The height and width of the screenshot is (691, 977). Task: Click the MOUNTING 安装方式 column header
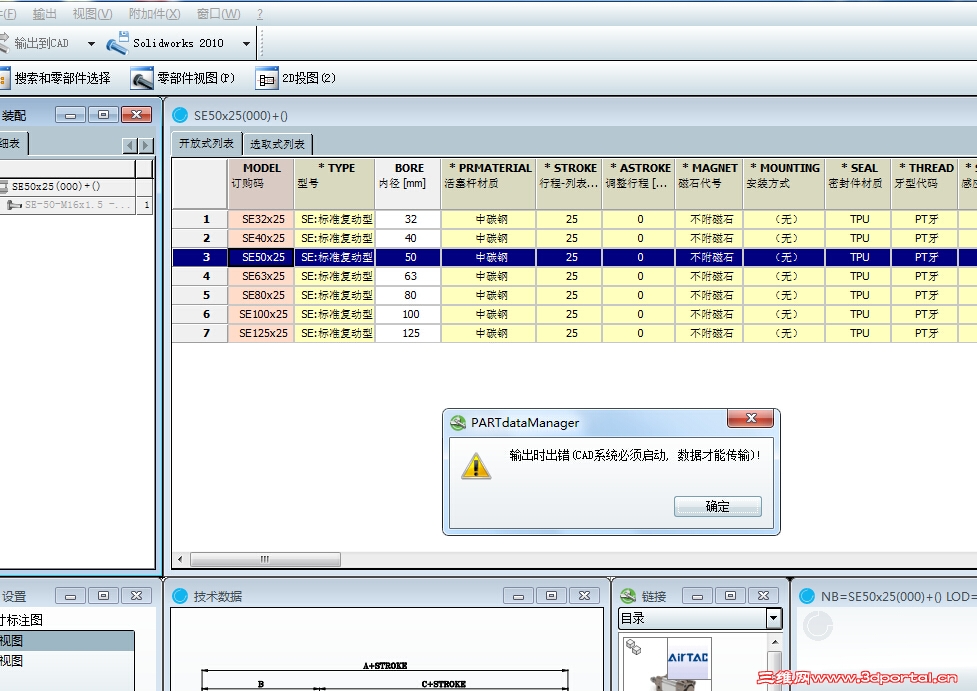point(784,183)
